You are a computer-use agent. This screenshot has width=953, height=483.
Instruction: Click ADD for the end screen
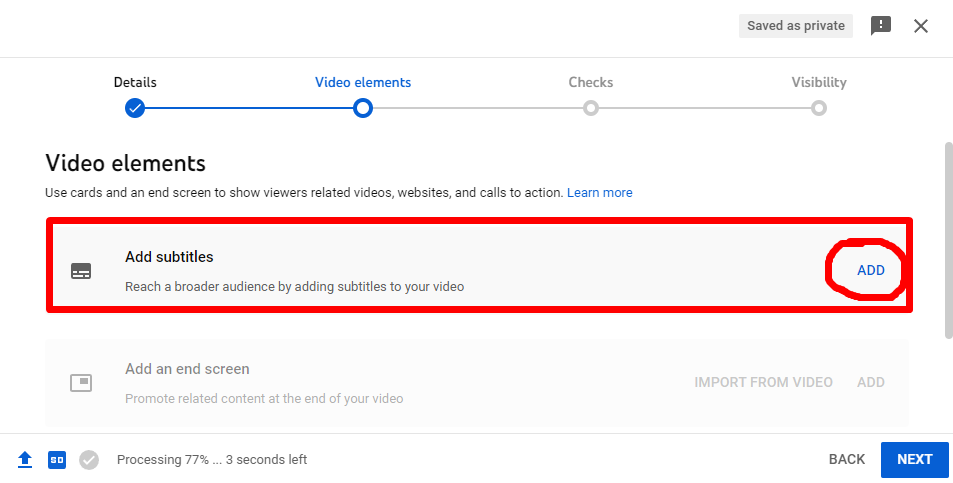click(x=870, y=382)
